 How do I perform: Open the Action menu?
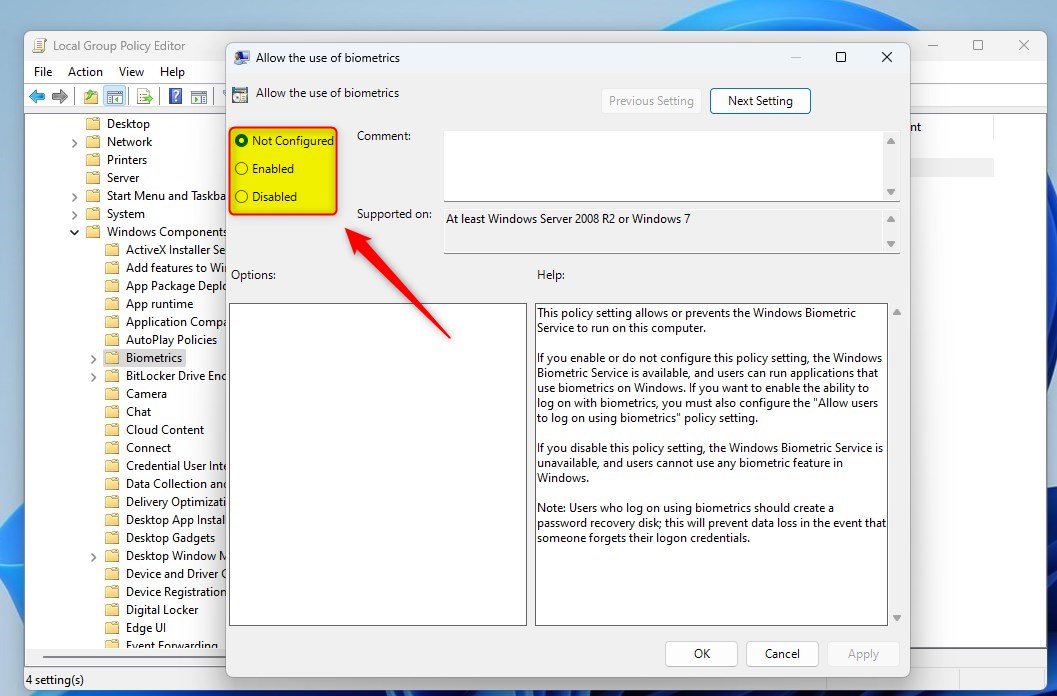pos(85,71)
